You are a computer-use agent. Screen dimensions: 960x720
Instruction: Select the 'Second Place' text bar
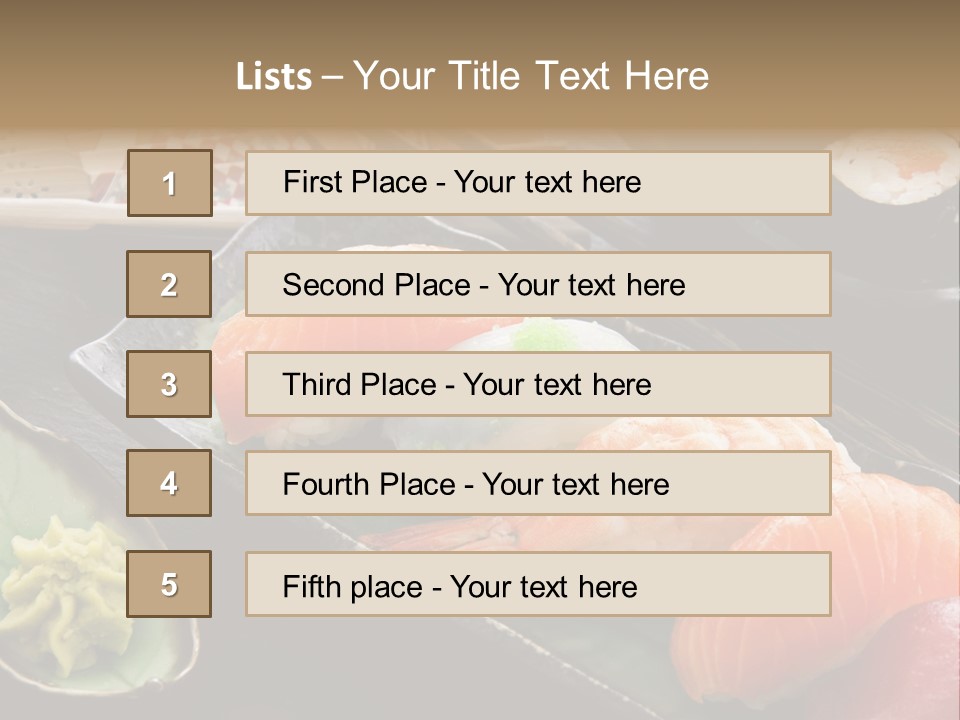538,284
